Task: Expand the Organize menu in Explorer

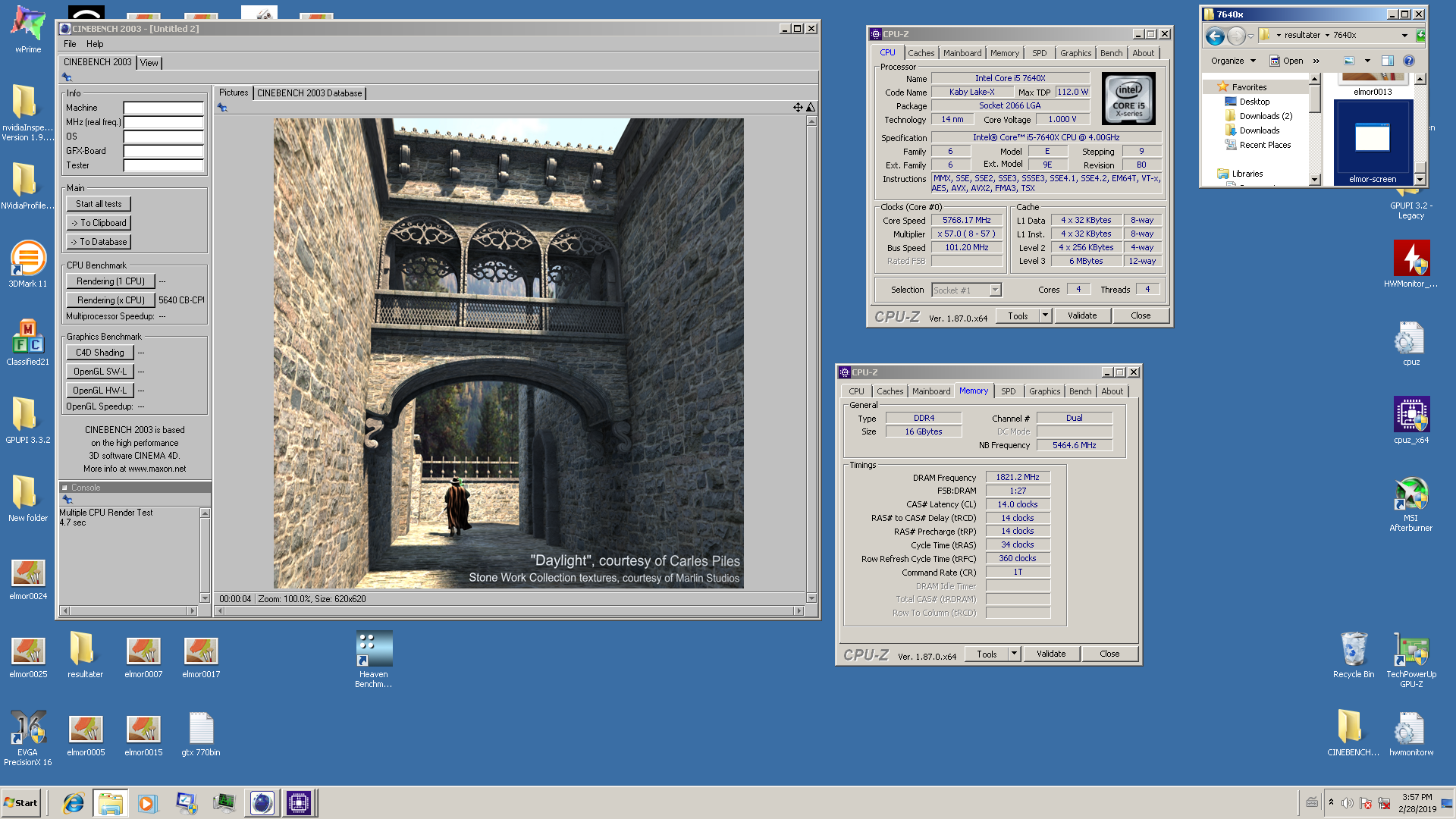Action: 1234,61
